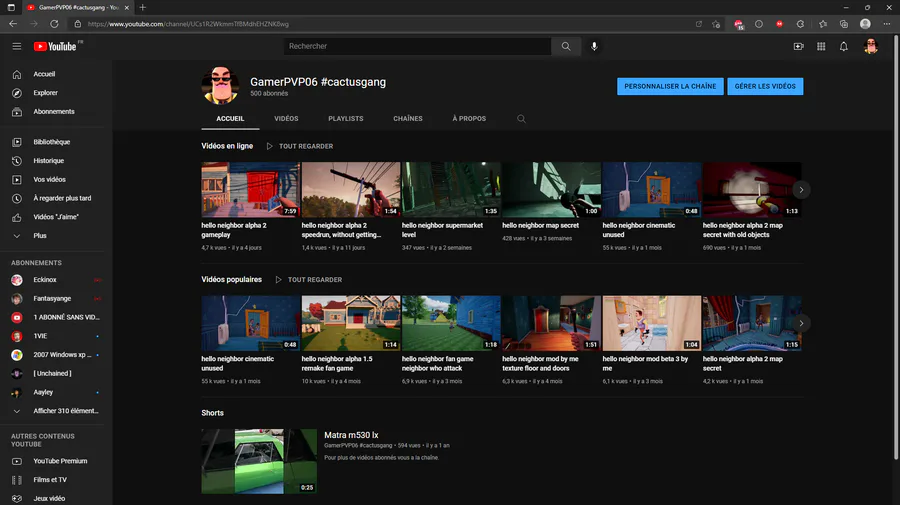This screenshot has width=900, height=505.
Task: Open Fantasyange subscription channel
Action: point(52,298)
